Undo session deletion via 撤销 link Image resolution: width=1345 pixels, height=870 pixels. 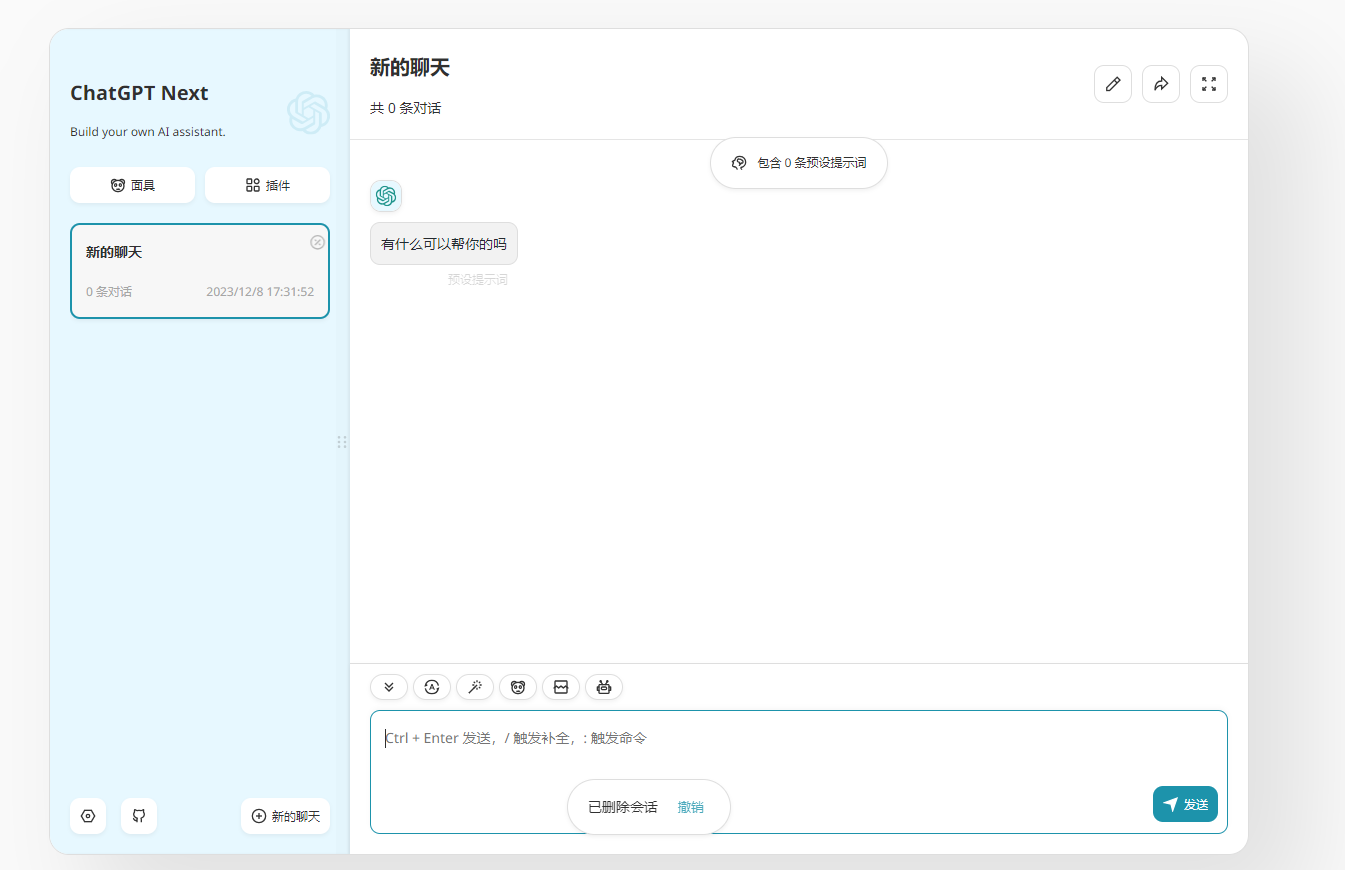click(x=691, y=807)
